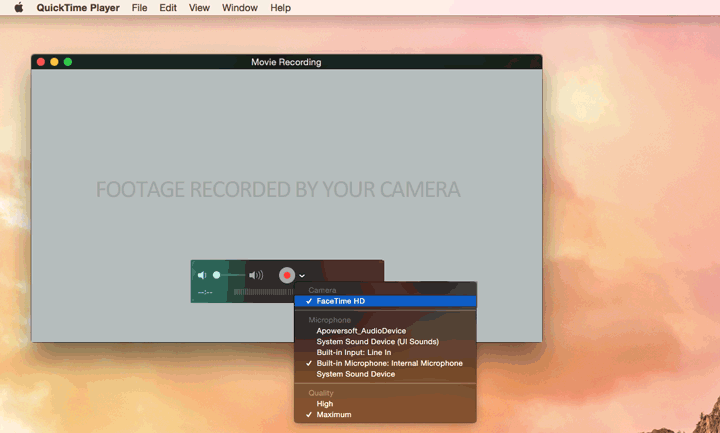
Task: Open the File menu
Action: click(139, 8)
